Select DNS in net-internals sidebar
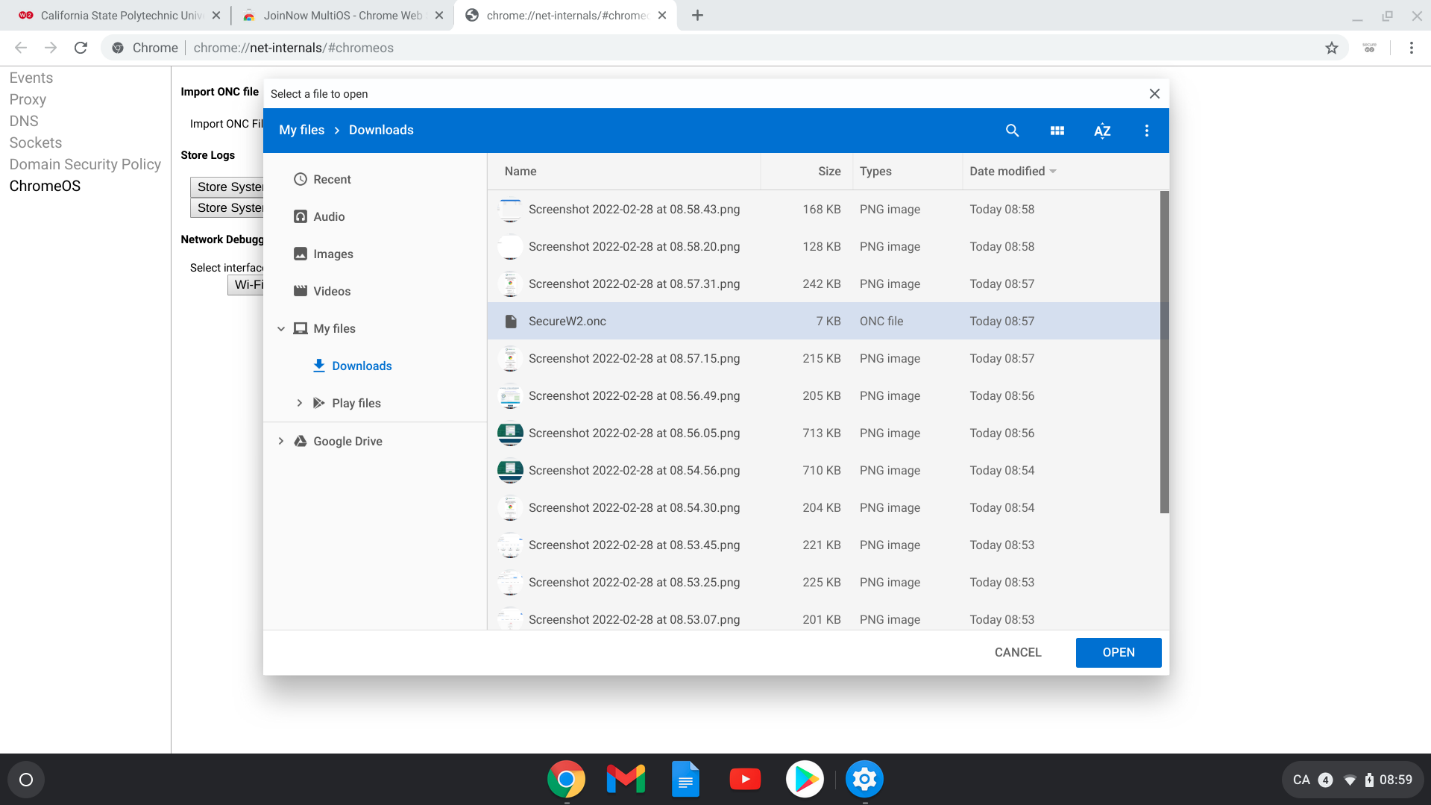 [24, 121]
